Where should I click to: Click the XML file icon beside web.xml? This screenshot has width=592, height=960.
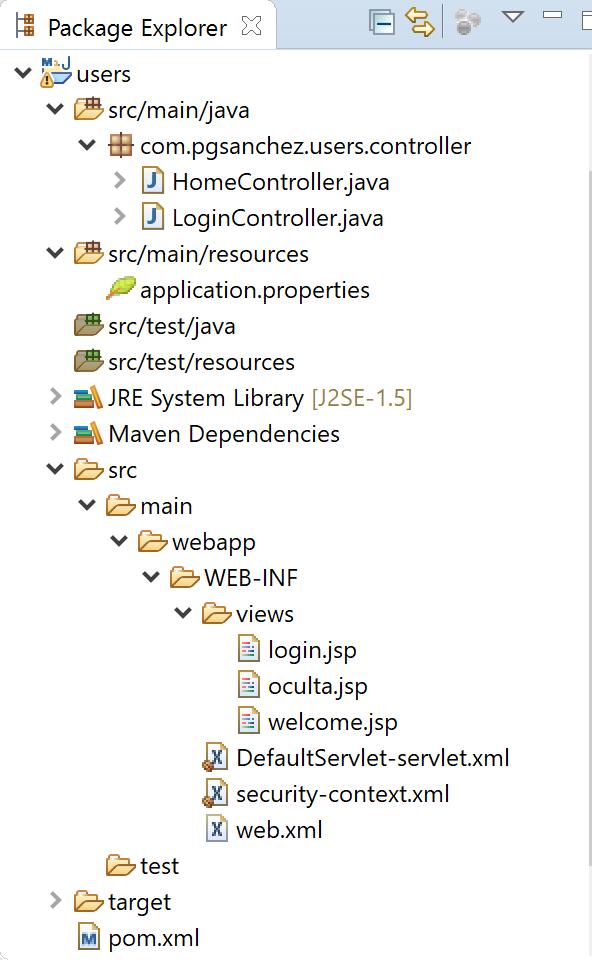coord(216,829)
